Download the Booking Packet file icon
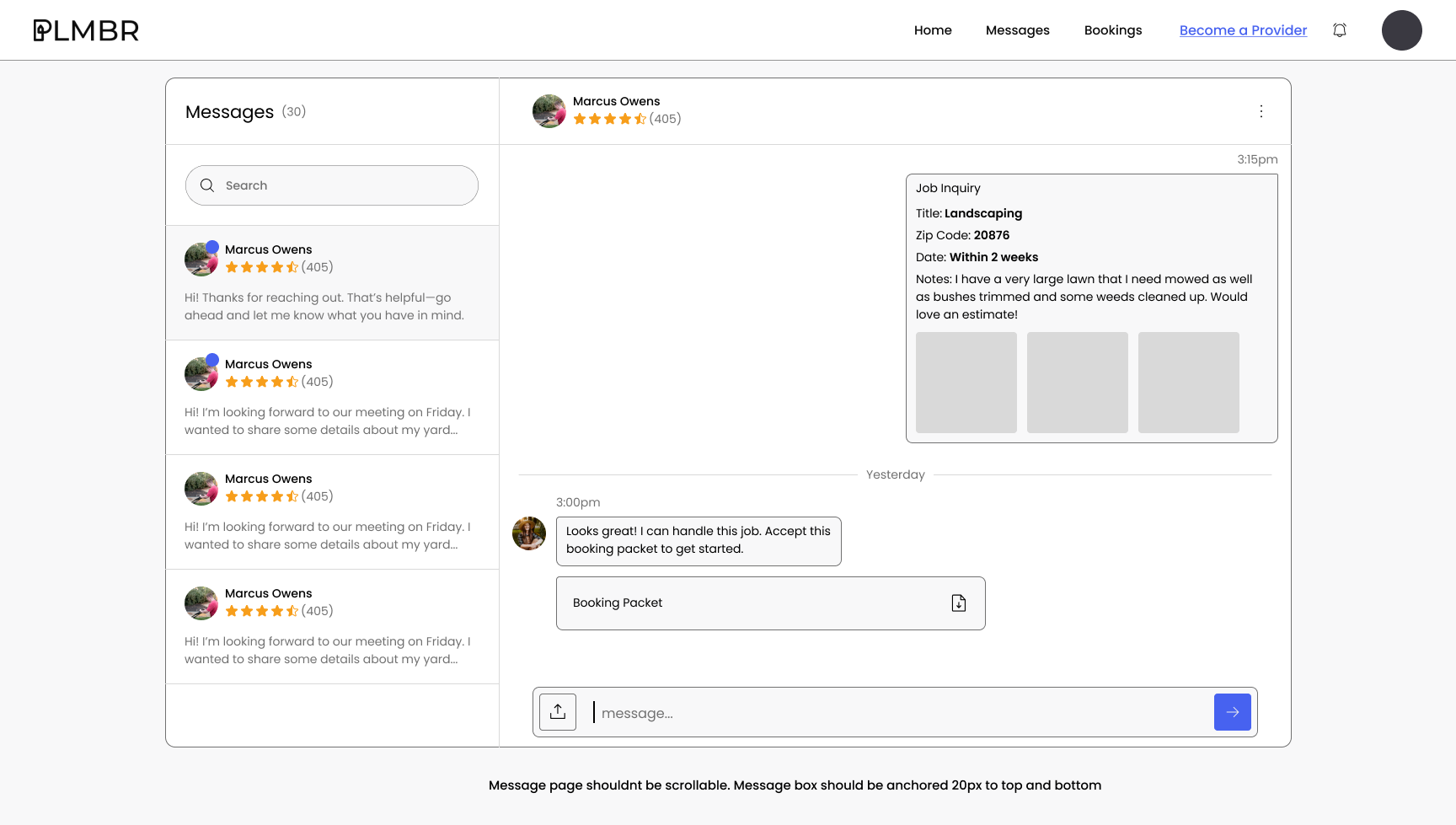1456x825 pixels. [x=959, y=603]
